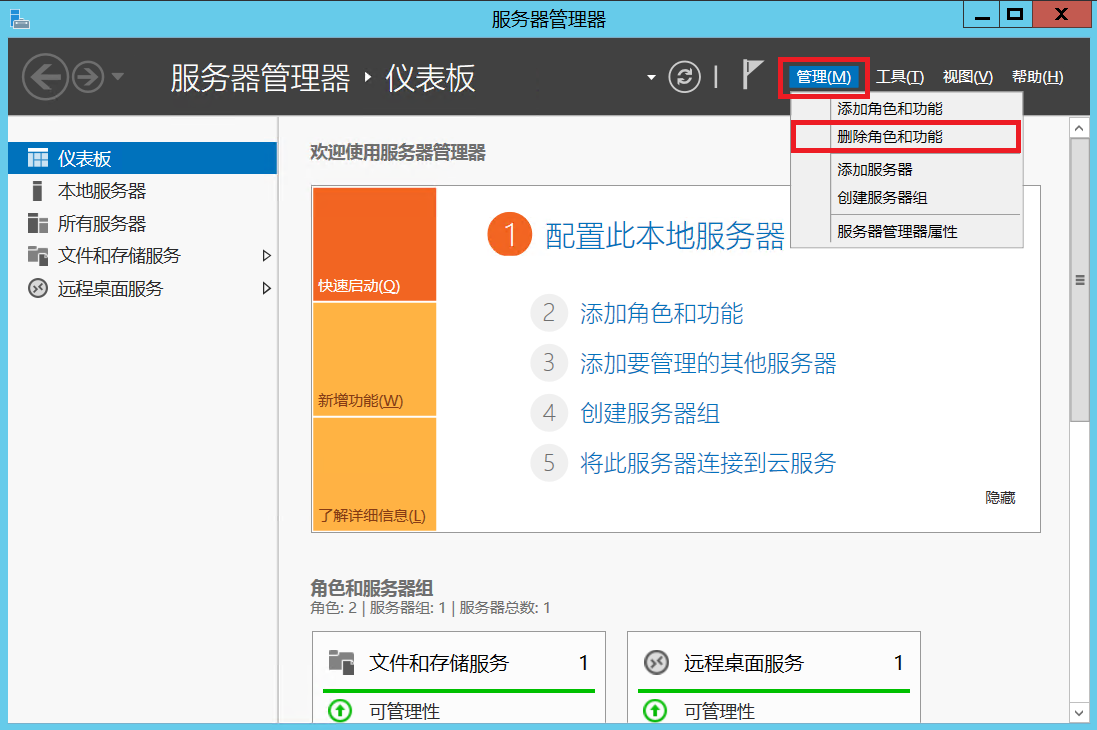Image resolution: width=1097 pixels, height=730 pixels.
Task: Click the 文件和存储服务 tile icon
Action: [x=342, y=662]
